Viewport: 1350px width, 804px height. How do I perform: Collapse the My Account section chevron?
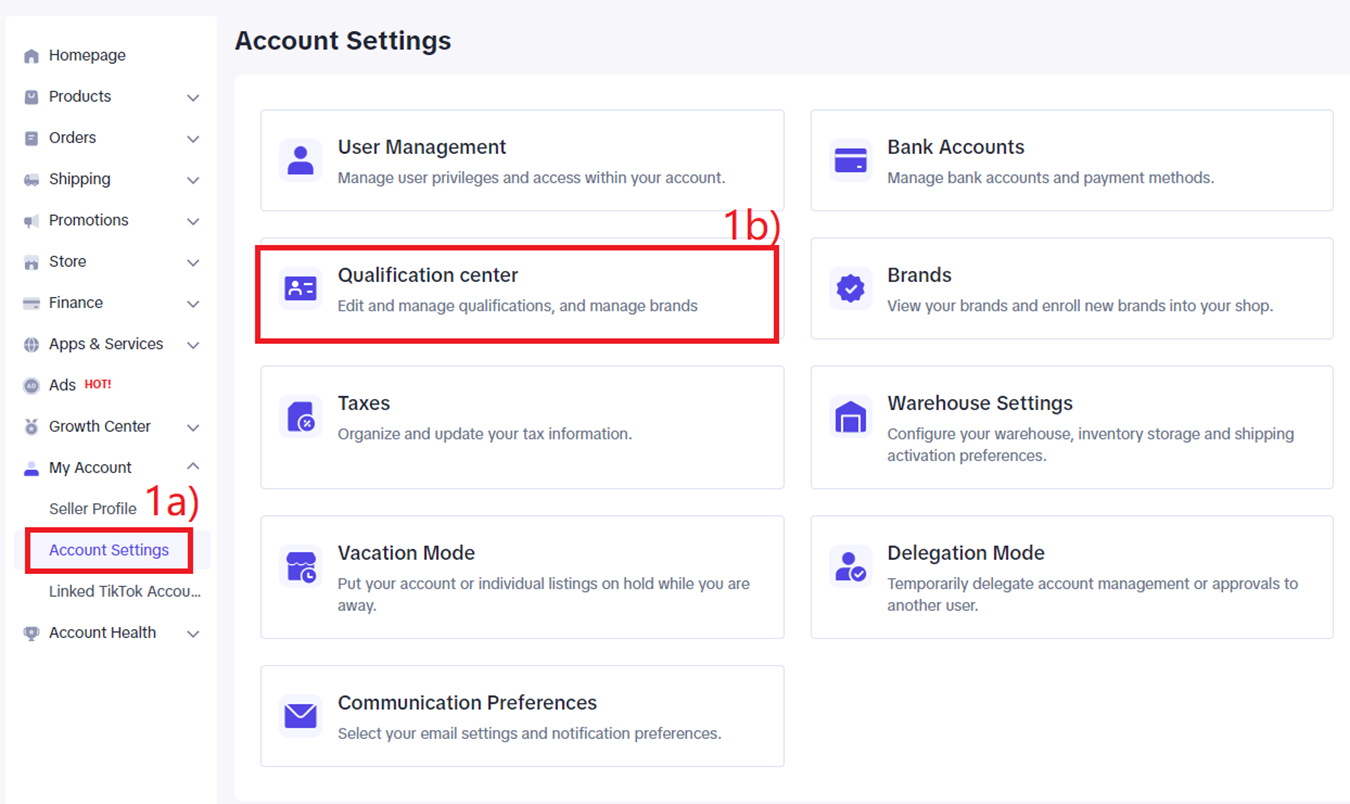(193, 467)
